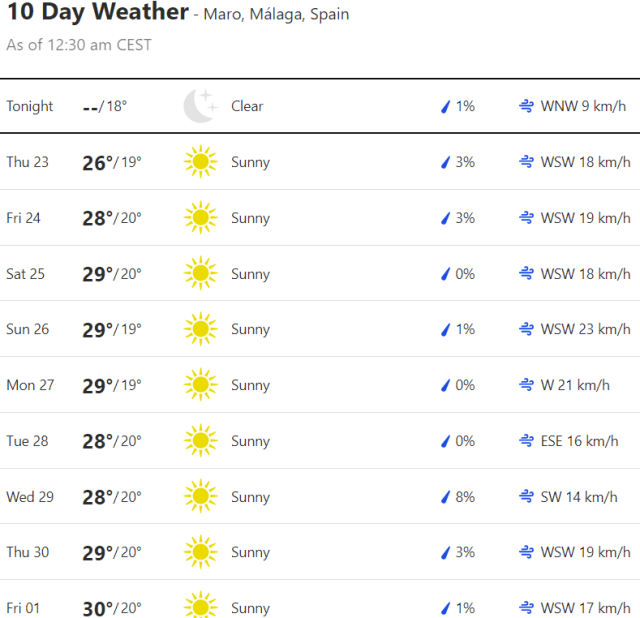Click the sun icon for Thu 23
The image size is (640, 618).
click(200, 162)
